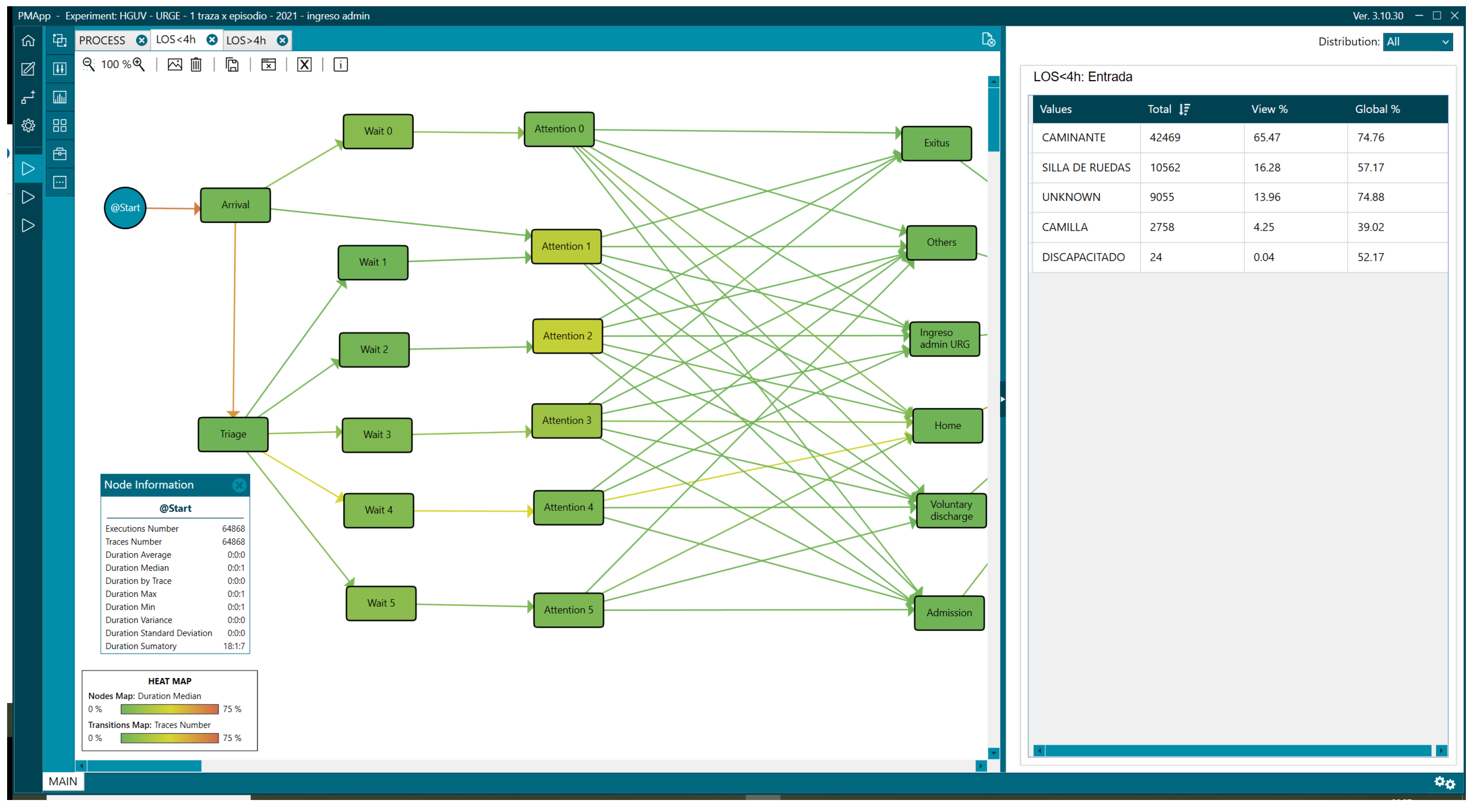Open the bar chart statistics panel icon
1477x812 pixels.
pyautogui.click(x=60, y=97)
